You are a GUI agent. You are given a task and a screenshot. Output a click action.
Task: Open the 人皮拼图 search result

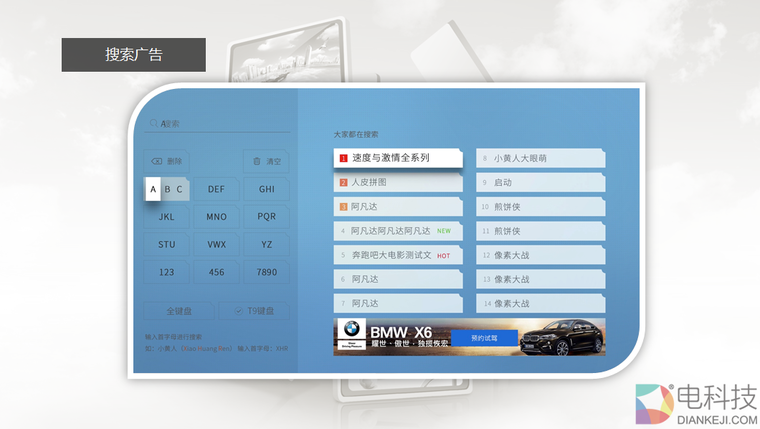pyautogui.click(x=398, y=183)
